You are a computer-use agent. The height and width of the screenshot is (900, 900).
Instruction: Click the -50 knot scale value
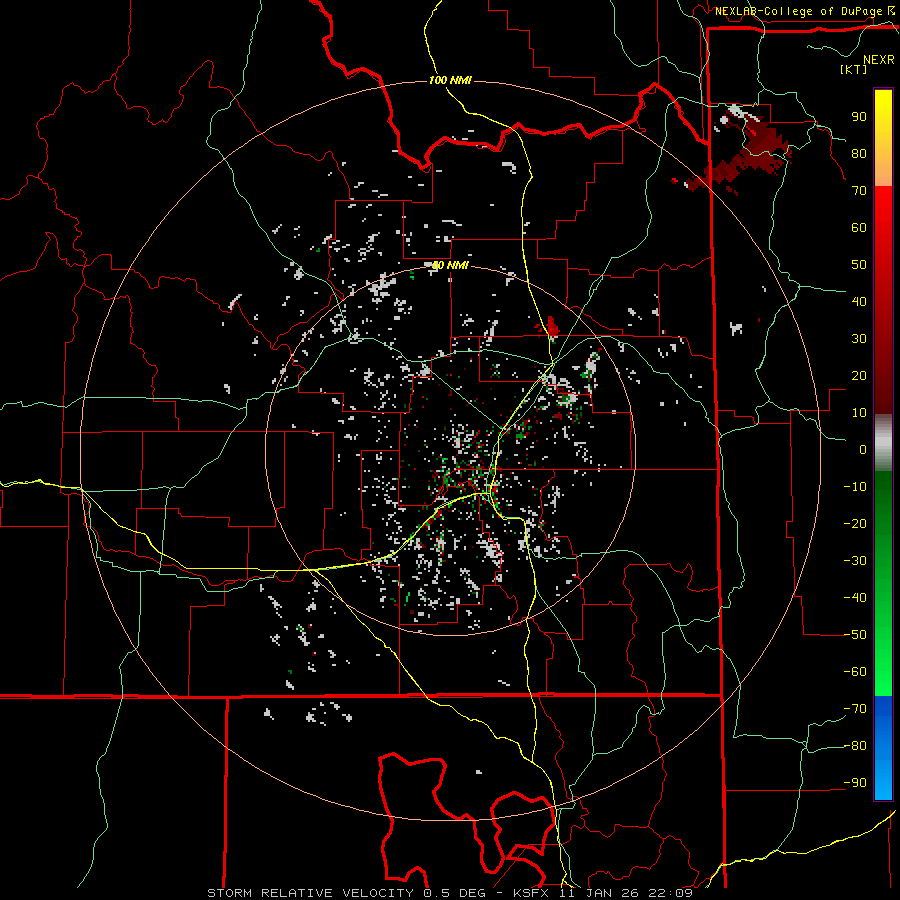[x=855, y=635]
